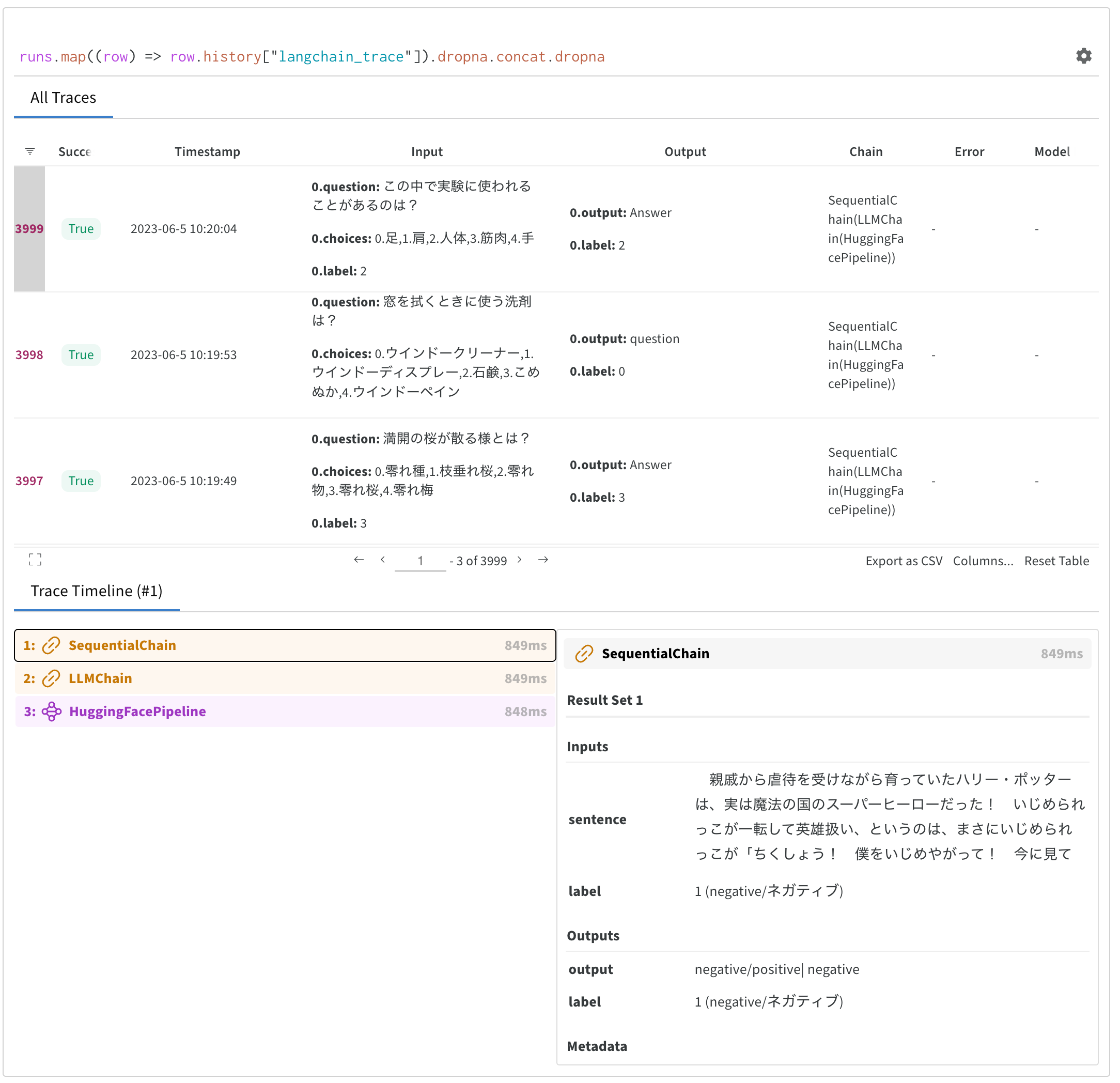Jump to first page arrow

(x=359, y=560)
